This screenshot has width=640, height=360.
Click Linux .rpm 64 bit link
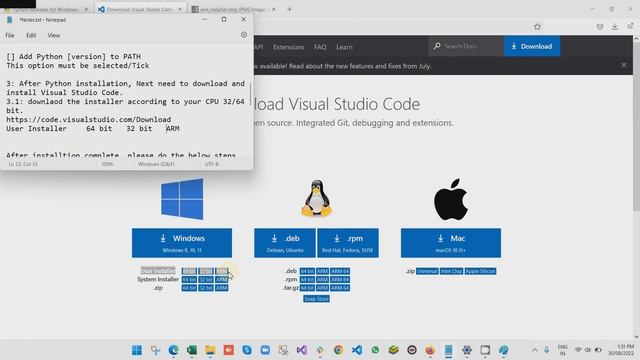307,280
